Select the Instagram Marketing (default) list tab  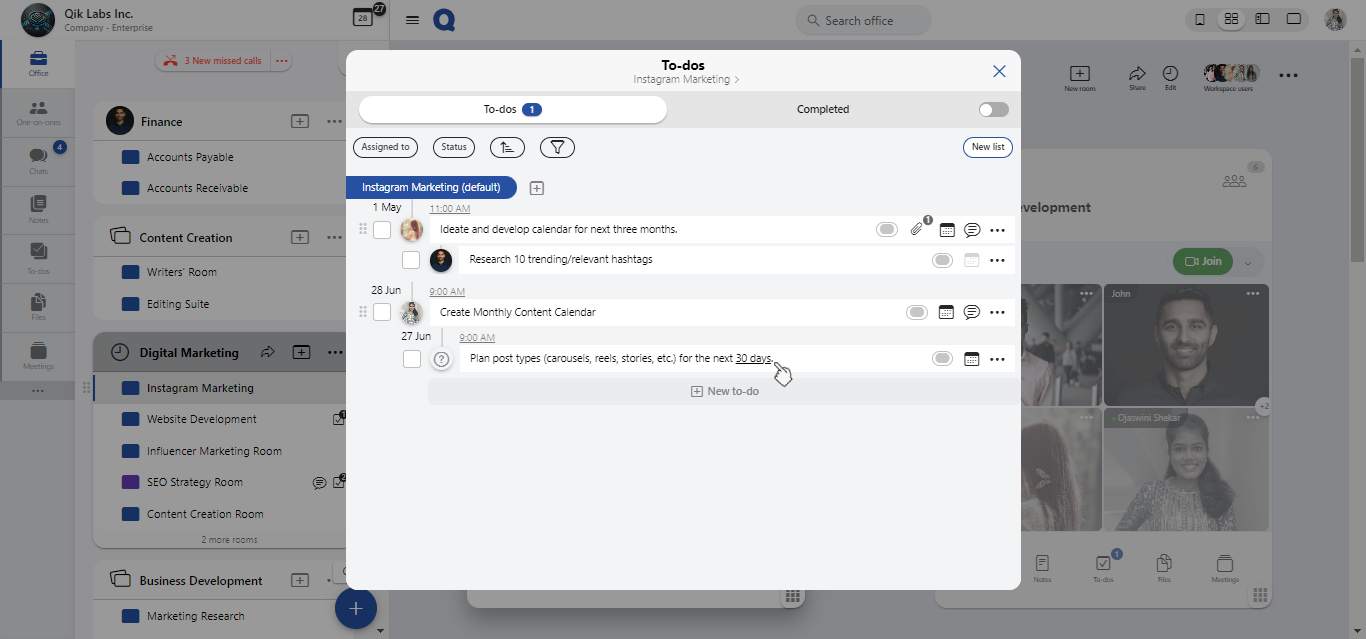point(431,188)
